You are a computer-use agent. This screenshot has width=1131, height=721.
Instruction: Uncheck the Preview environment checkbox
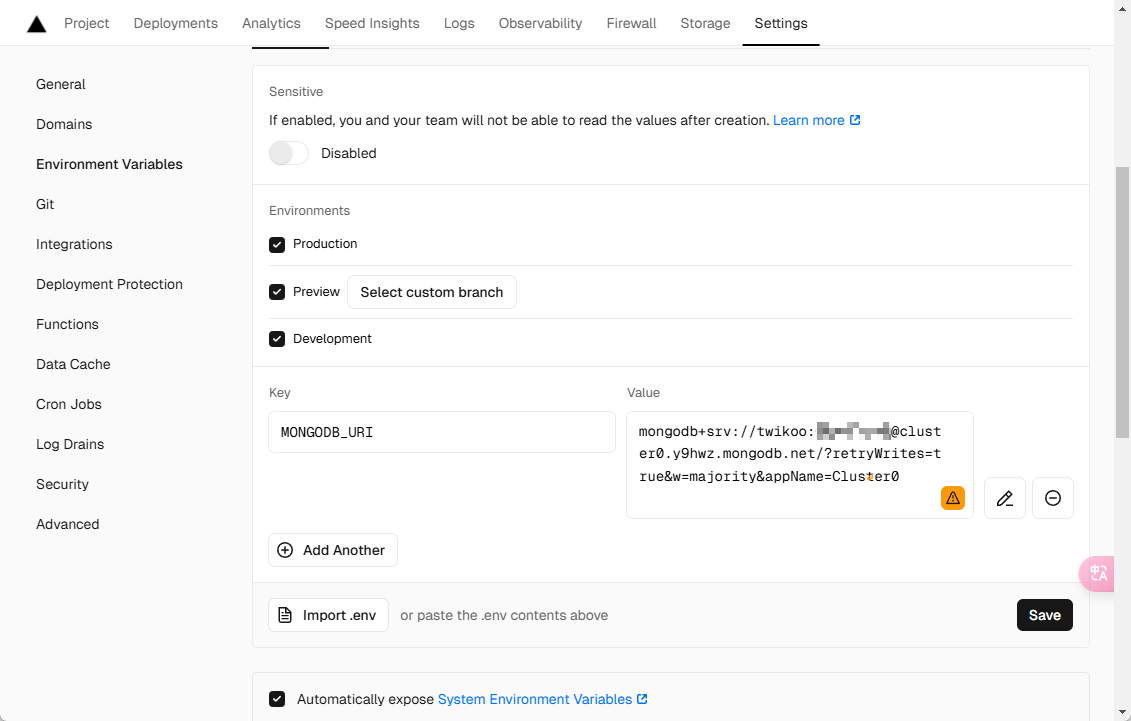coord(277,292)
